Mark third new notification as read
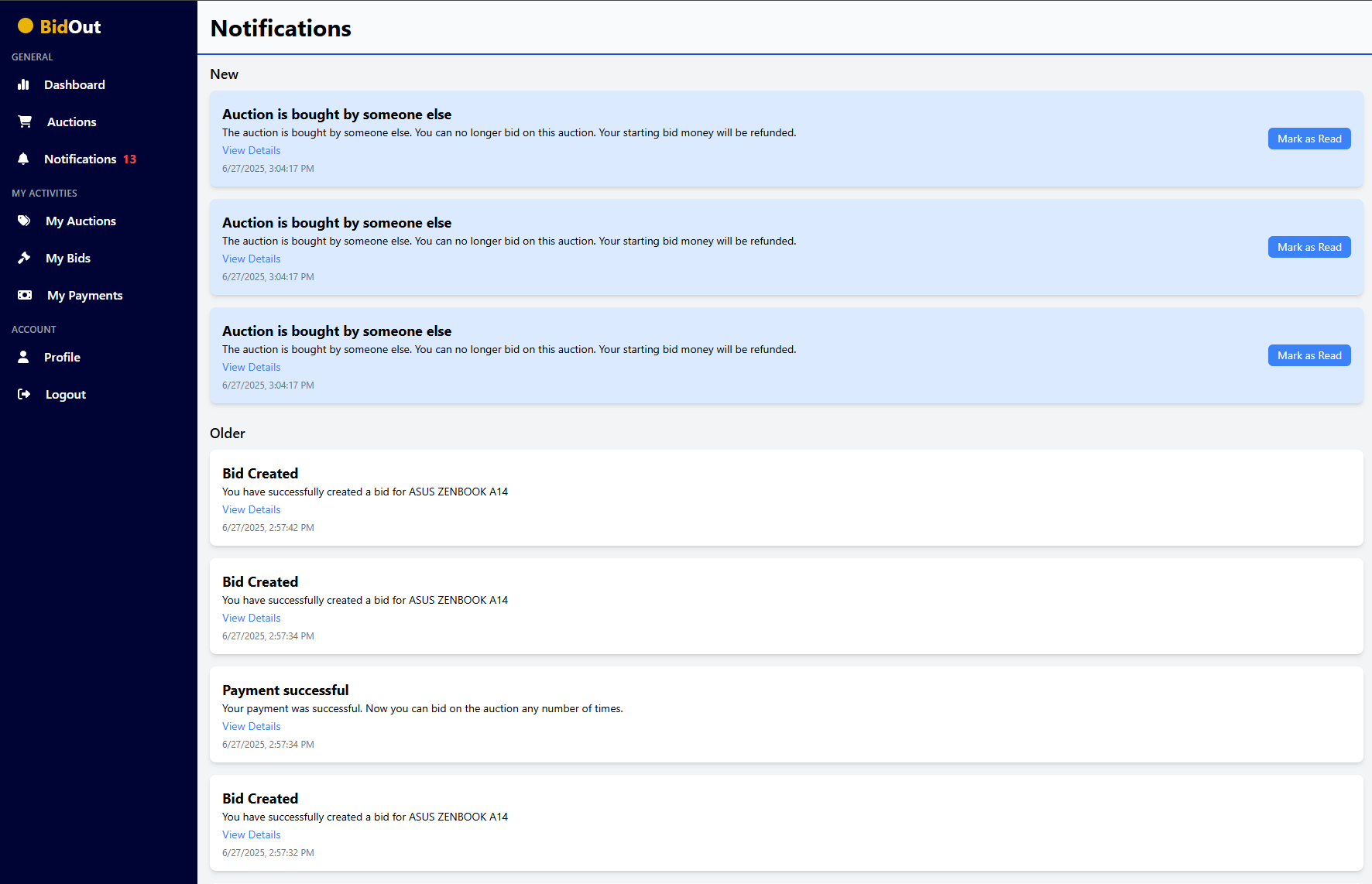This screenshot has width=1372, height=884. [1309, 355]
